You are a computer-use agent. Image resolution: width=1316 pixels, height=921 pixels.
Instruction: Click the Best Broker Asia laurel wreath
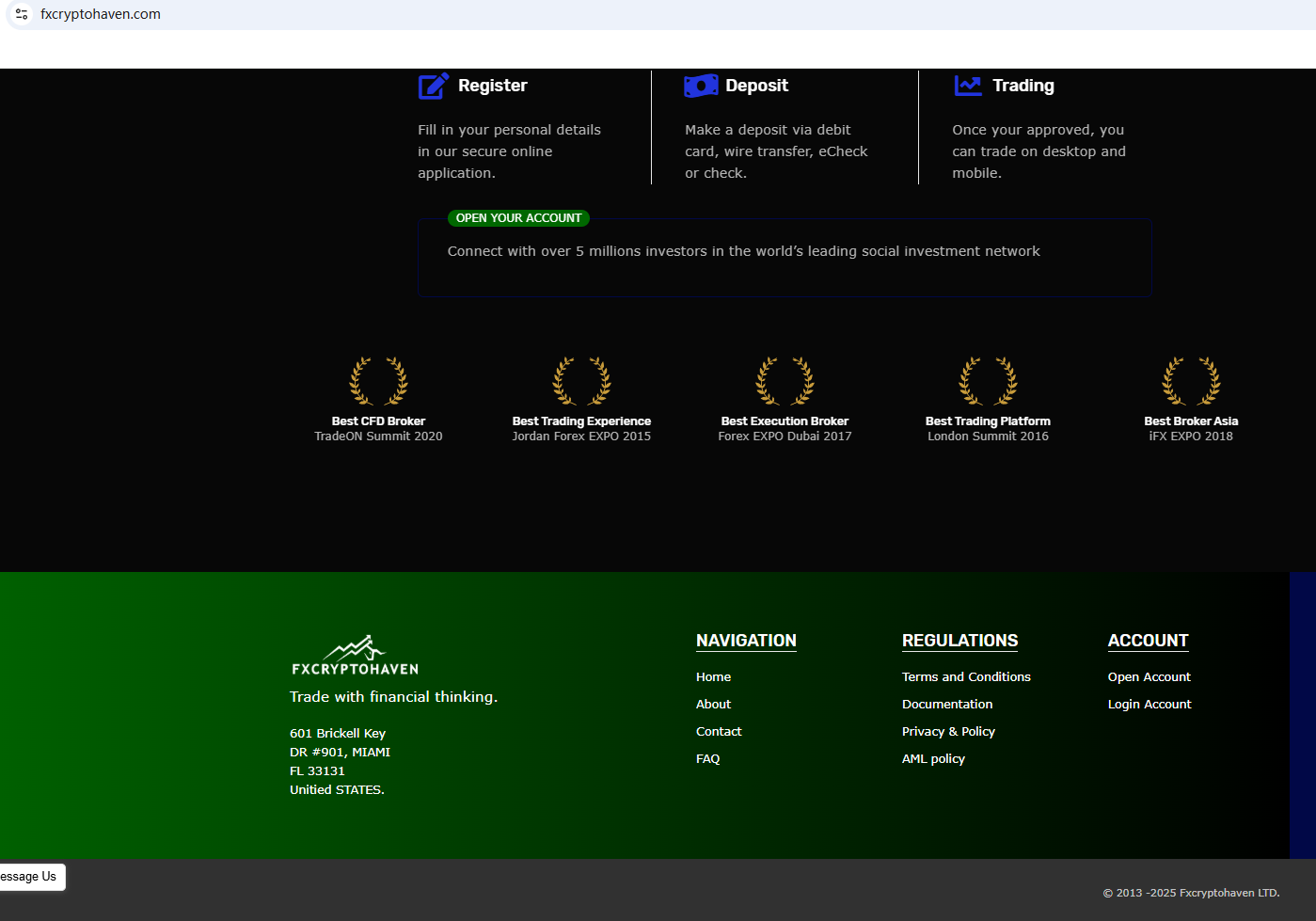1191,381
